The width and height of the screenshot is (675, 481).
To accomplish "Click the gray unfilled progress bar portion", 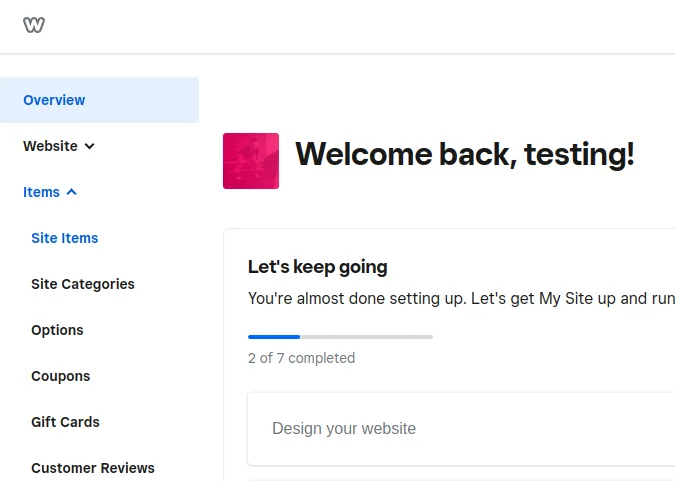I will pyautogui.click(x=366, y=337).
